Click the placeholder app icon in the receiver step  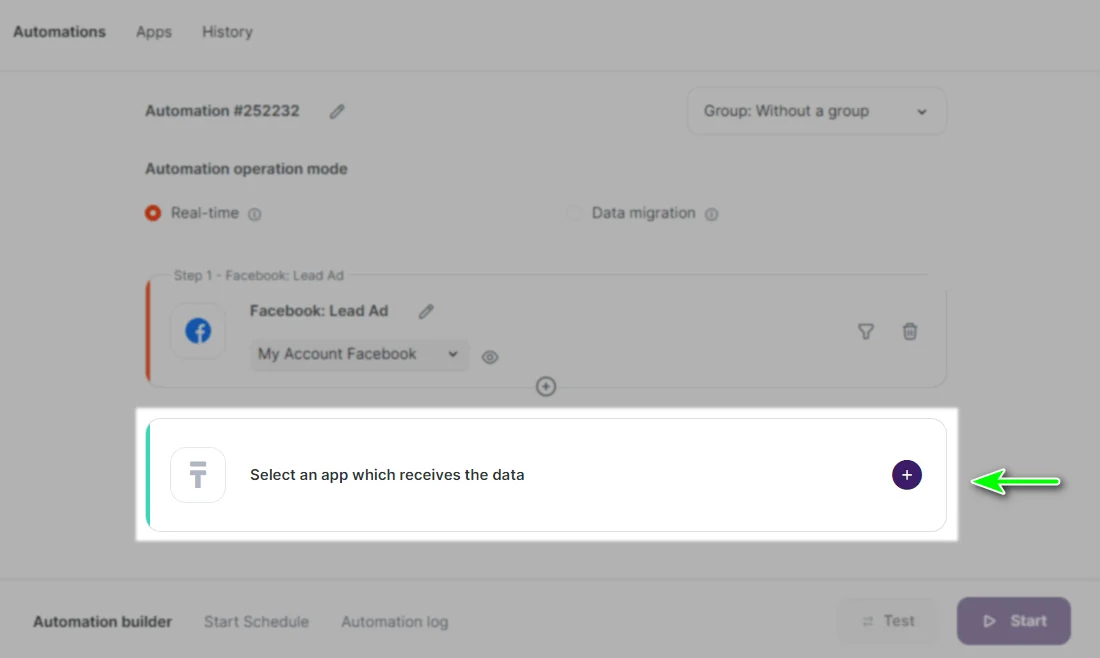coord(197,474)
